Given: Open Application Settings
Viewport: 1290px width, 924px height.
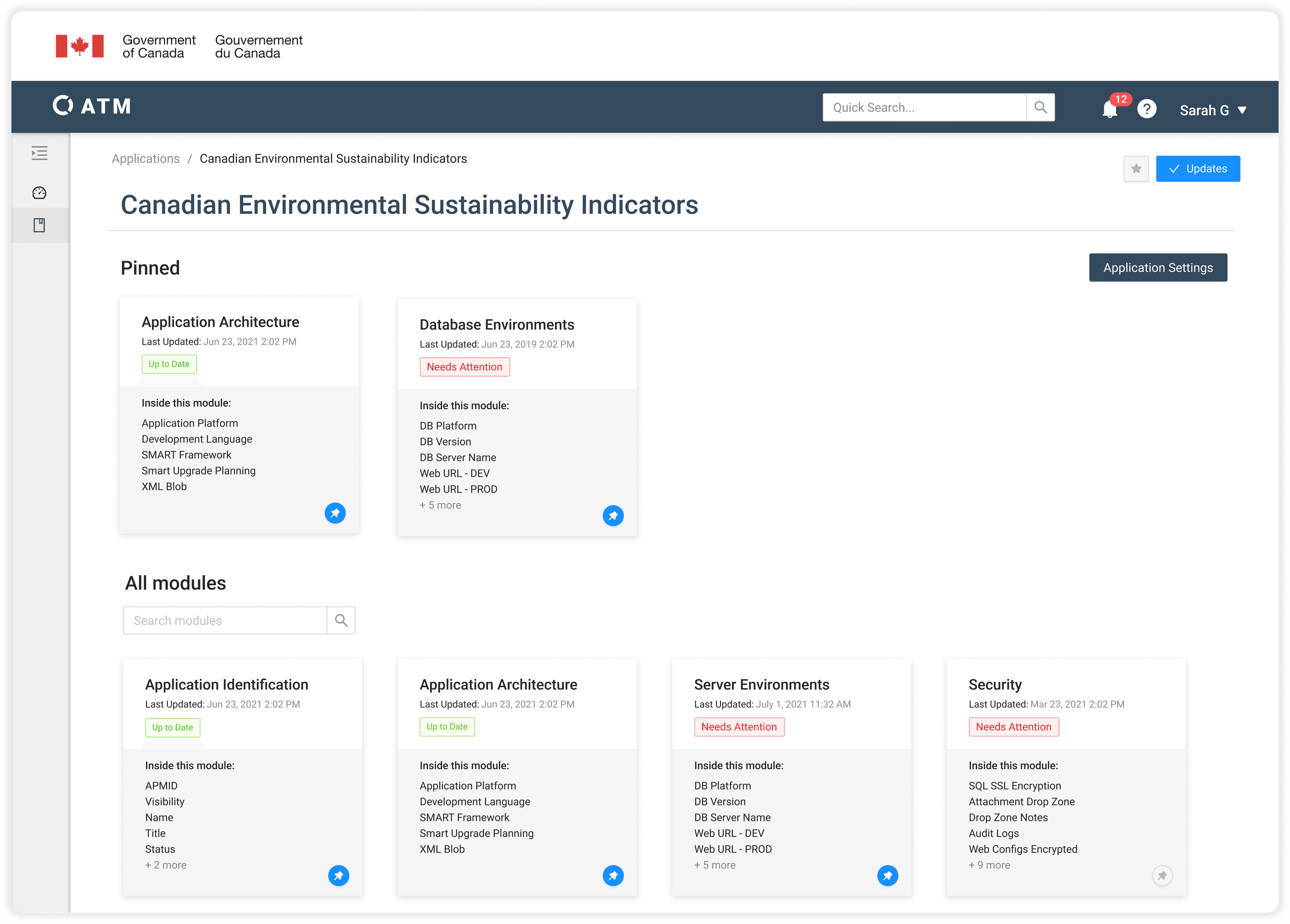Looking at the screenshot, I should (1158, 267).
